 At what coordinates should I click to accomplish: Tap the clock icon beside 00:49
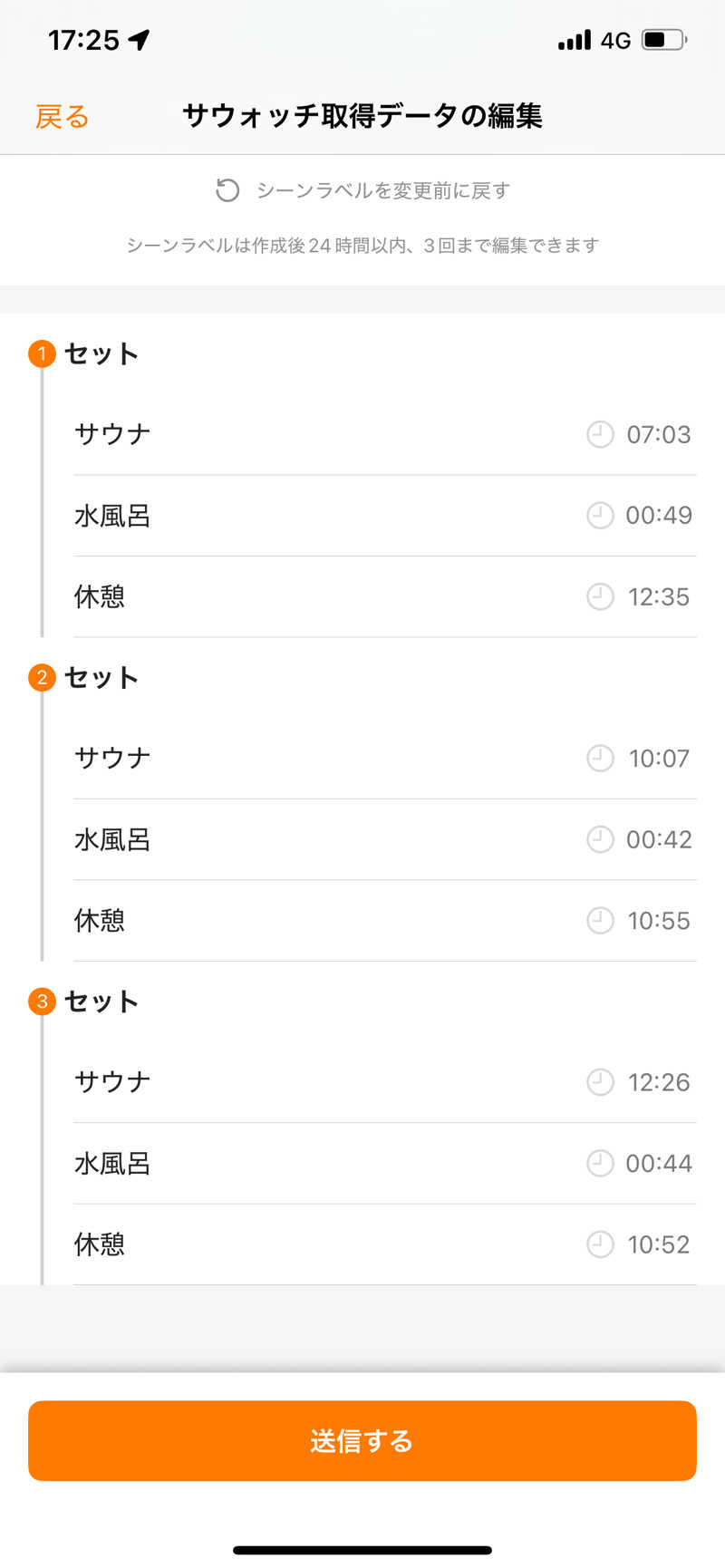click(x=600, y=516)
